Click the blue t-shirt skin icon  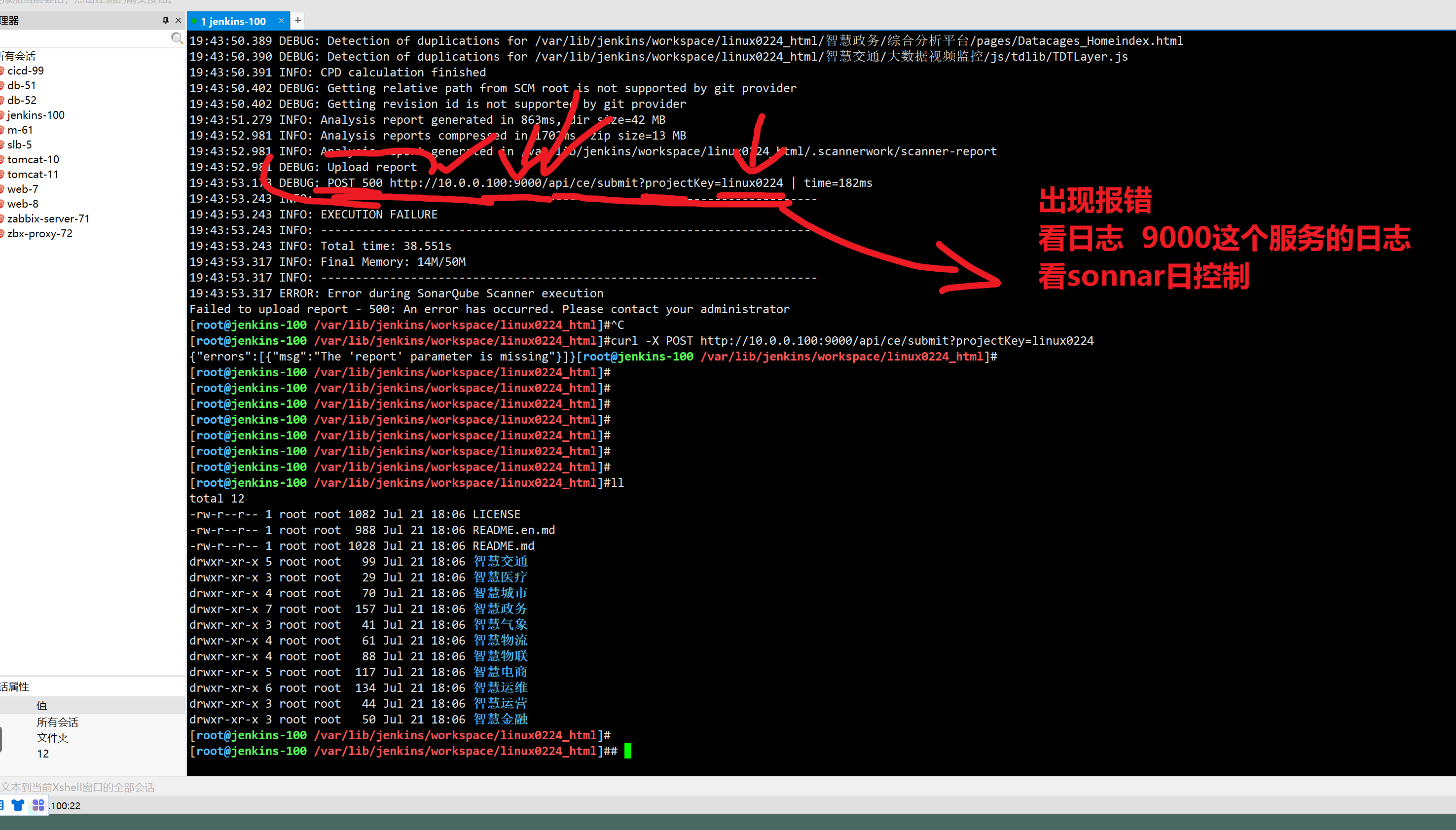(18, 805)
